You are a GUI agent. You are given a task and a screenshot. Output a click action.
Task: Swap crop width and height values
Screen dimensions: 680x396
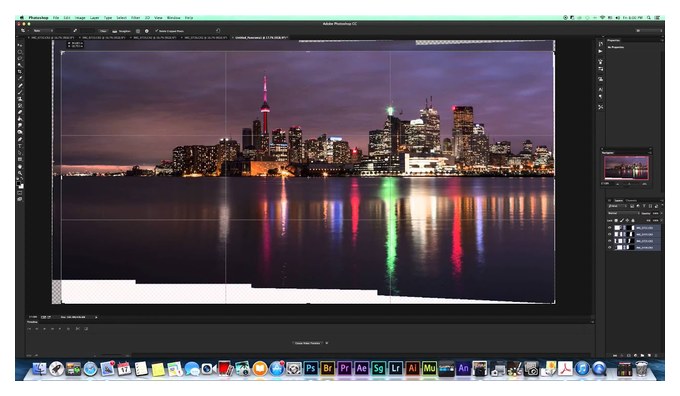(x=75, y=31)
